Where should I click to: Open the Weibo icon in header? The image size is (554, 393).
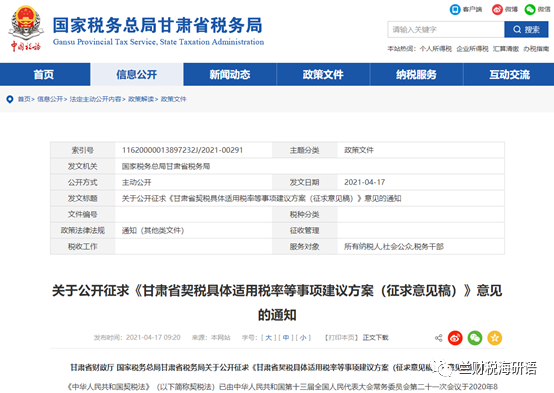(x=497, y=9)
